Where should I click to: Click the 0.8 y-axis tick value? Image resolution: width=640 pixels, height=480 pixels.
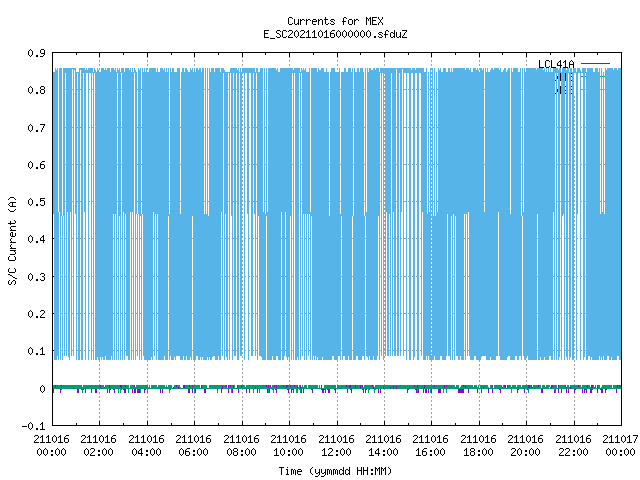point(36,90)
